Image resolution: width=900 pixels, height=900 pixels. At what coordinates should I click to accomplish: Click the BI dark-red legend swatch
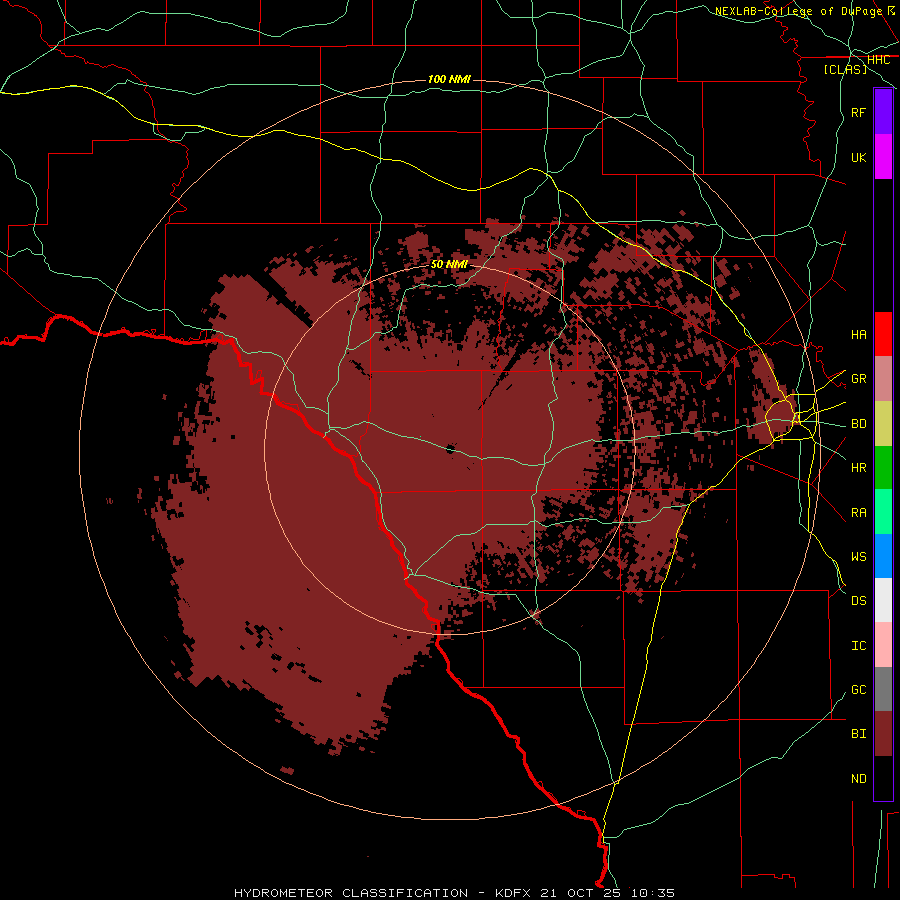[883, 734]
